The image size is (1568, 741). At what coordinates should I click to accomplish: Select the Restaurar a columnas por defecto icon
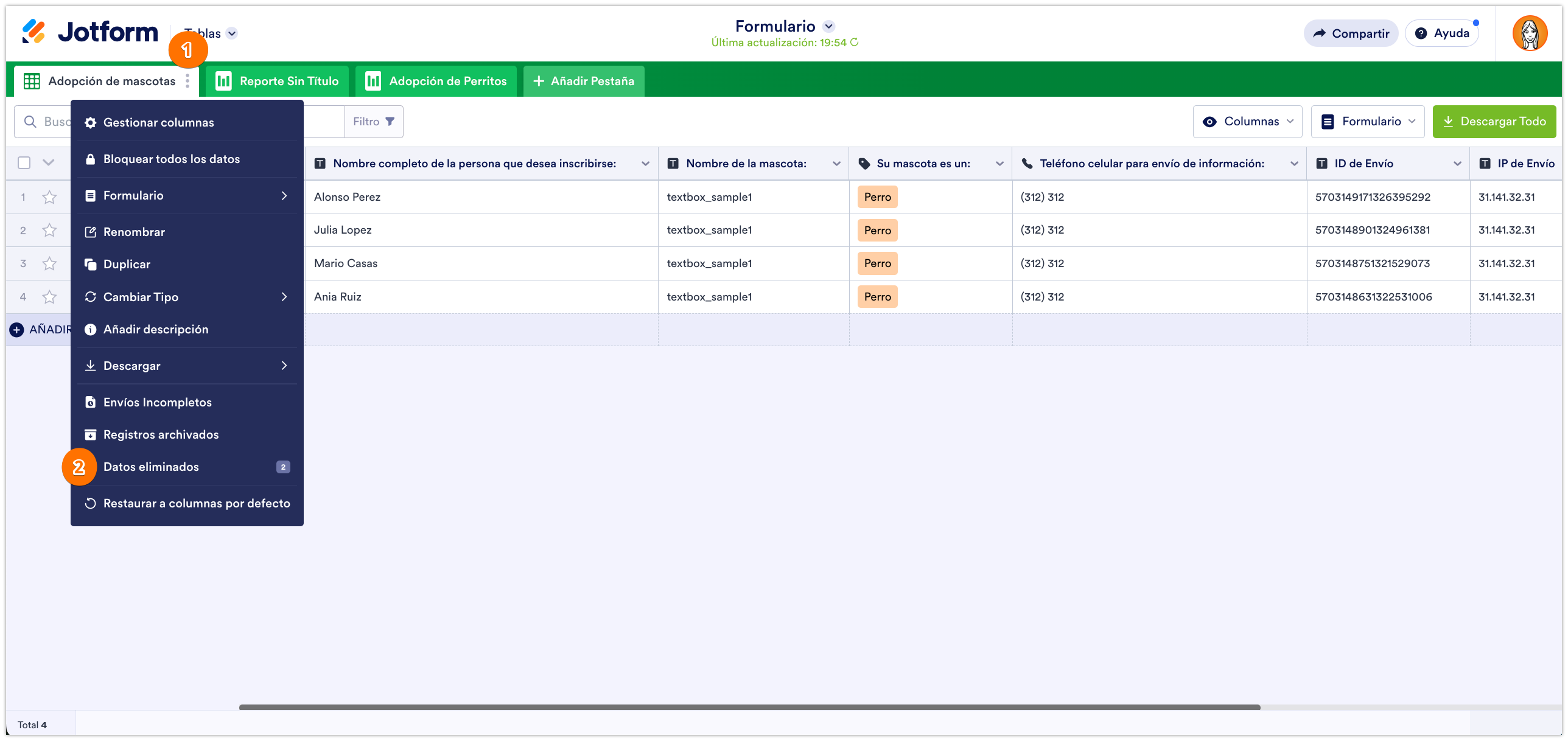coord(90,503)
